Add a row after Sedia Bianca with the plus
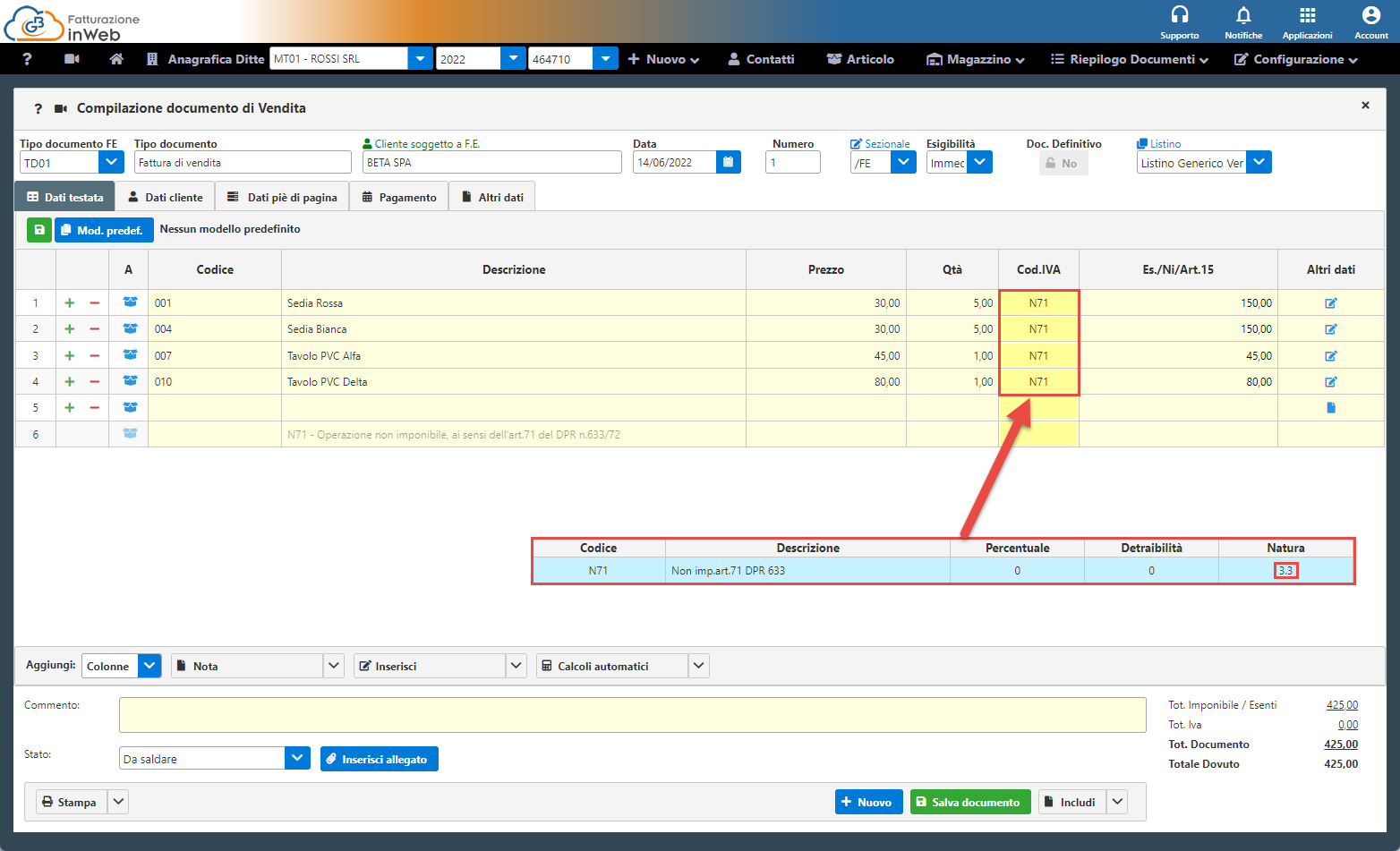 [x=70, y=329]
